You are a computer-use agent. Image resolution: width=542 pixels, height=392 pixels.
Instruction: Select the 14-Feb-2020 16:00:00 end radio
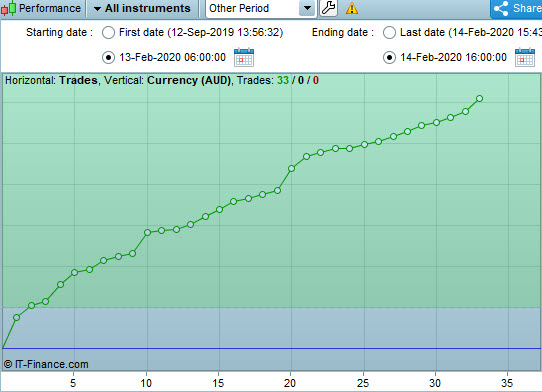pos(389,57)
